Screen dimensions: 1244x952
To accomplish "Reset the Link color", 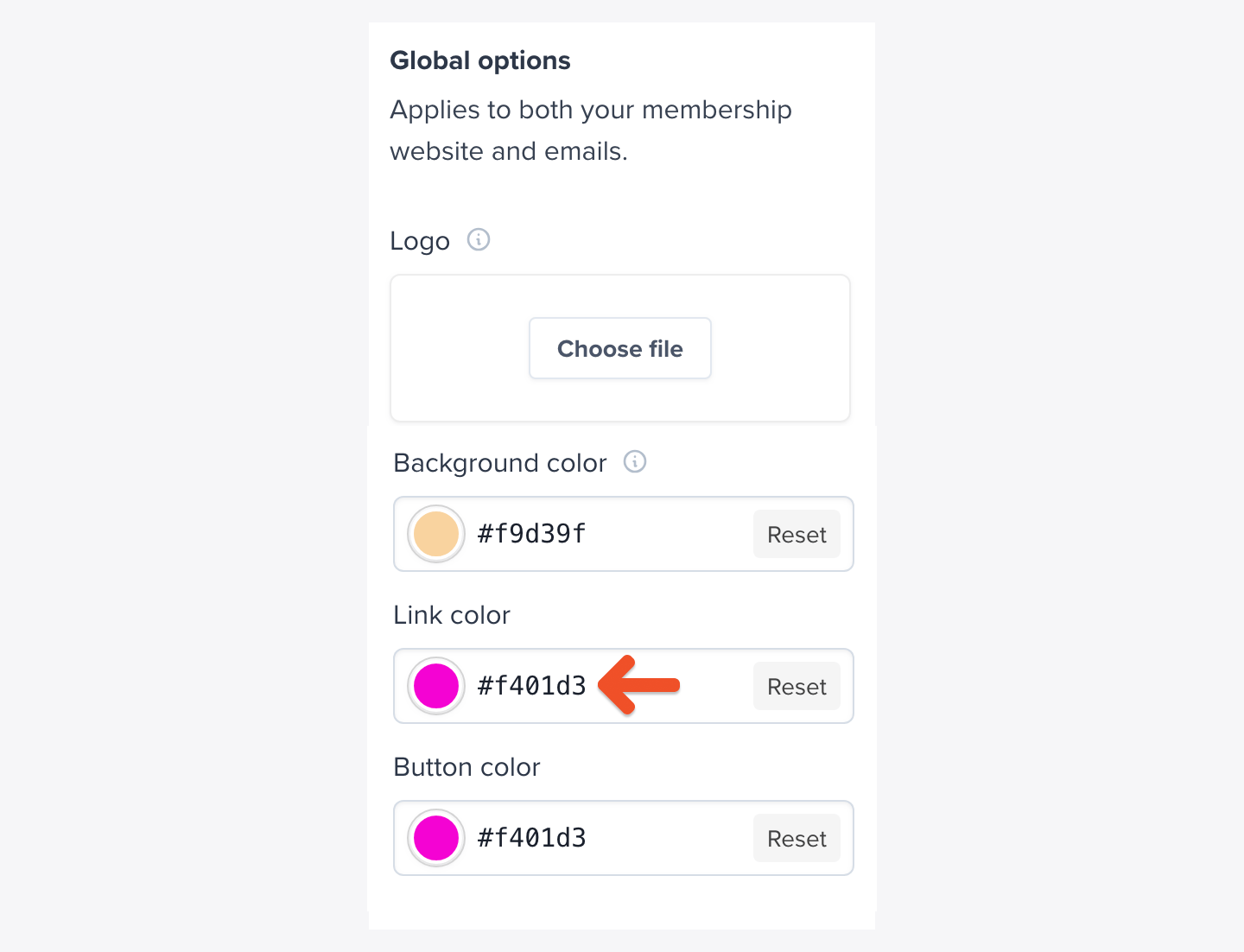I will pyautogui.click(x=797, y=687).
